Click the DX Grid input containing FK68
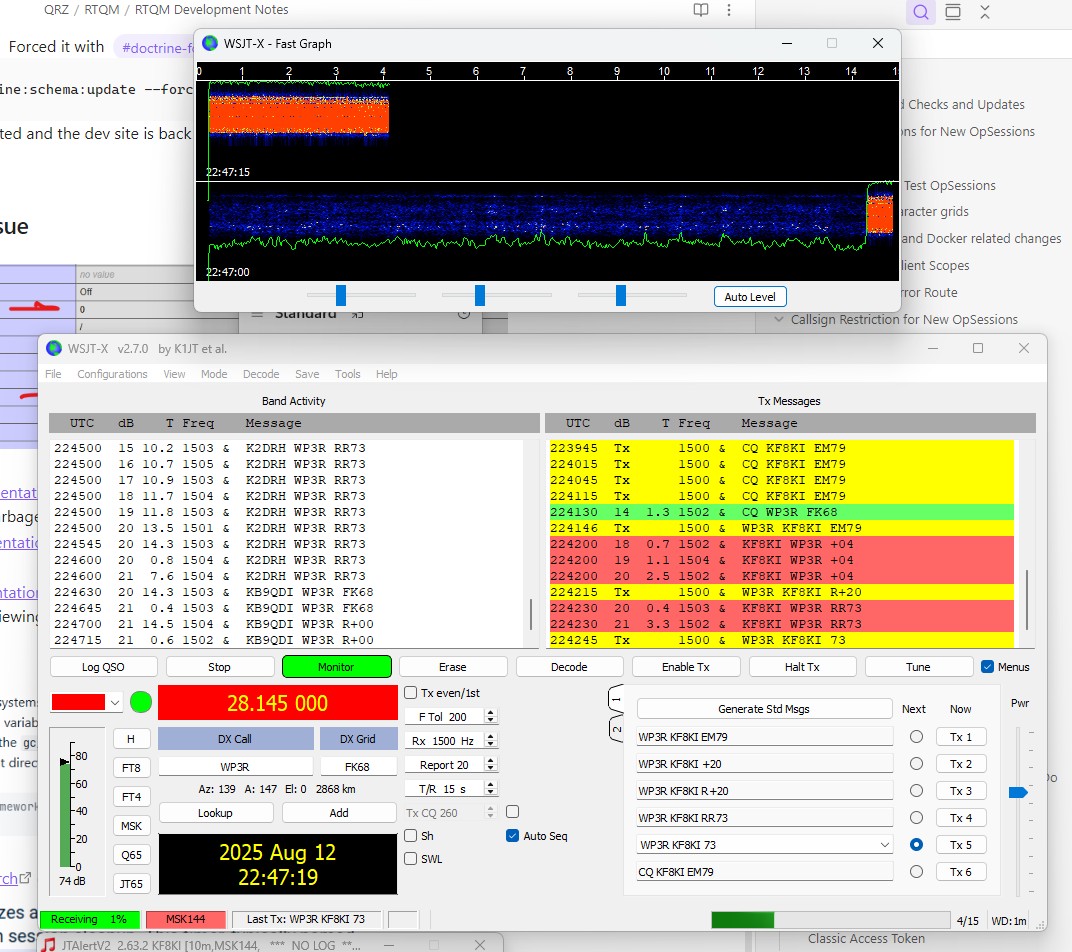Viewport: 1072px width, 952px height. coord(358,767)
